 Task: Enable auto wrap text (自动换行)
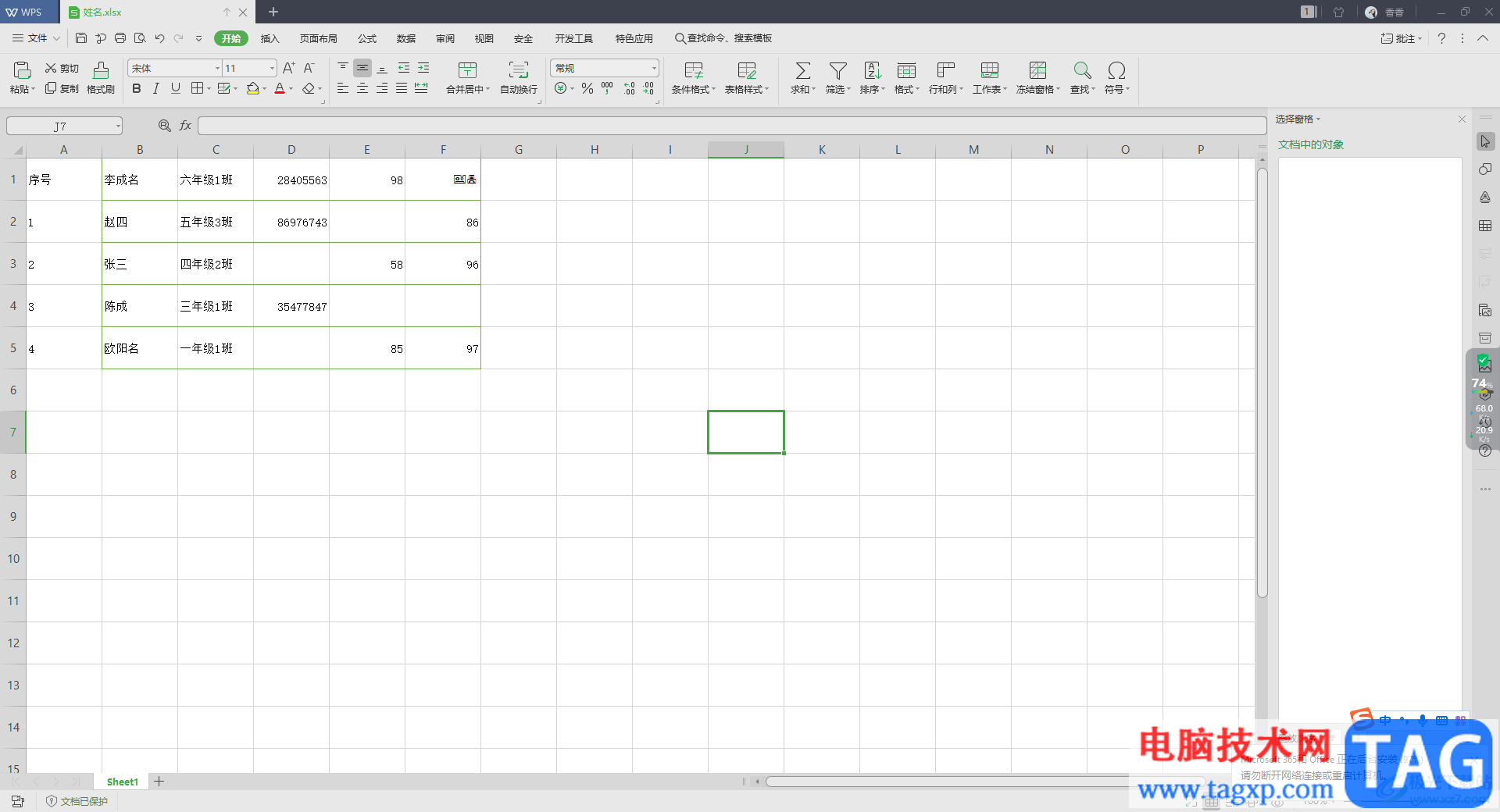(x=519, y=78)
